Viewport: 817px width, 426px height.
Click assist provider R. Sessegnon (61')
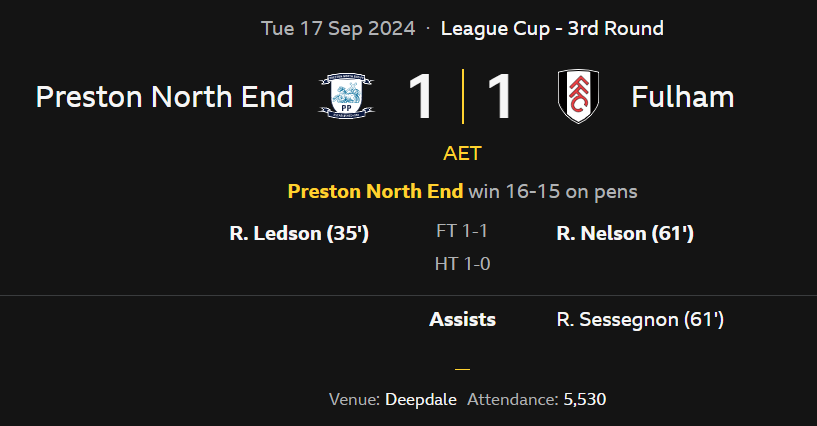640,320
